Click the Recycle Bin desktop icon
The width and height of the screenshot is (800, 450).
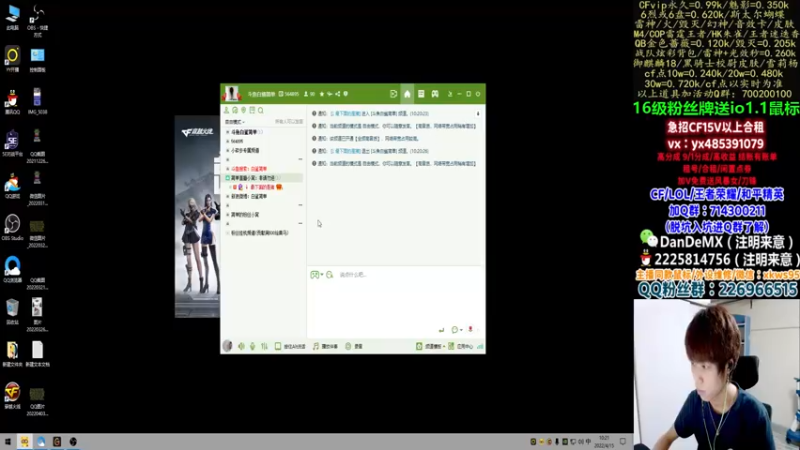pyautogui.click(x=12, y=311)
